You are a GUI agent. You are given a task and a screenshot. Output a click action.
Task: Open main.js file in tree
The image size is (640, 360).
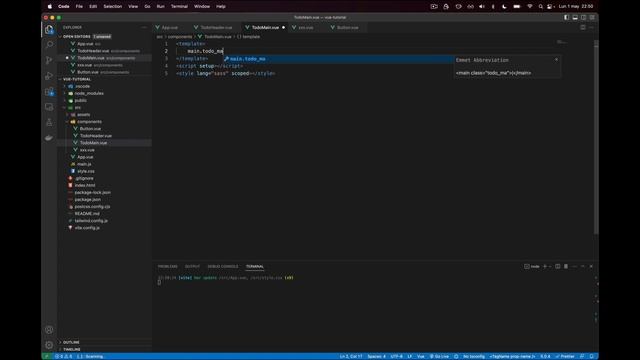pyautogui.click(x=84, y=164)
